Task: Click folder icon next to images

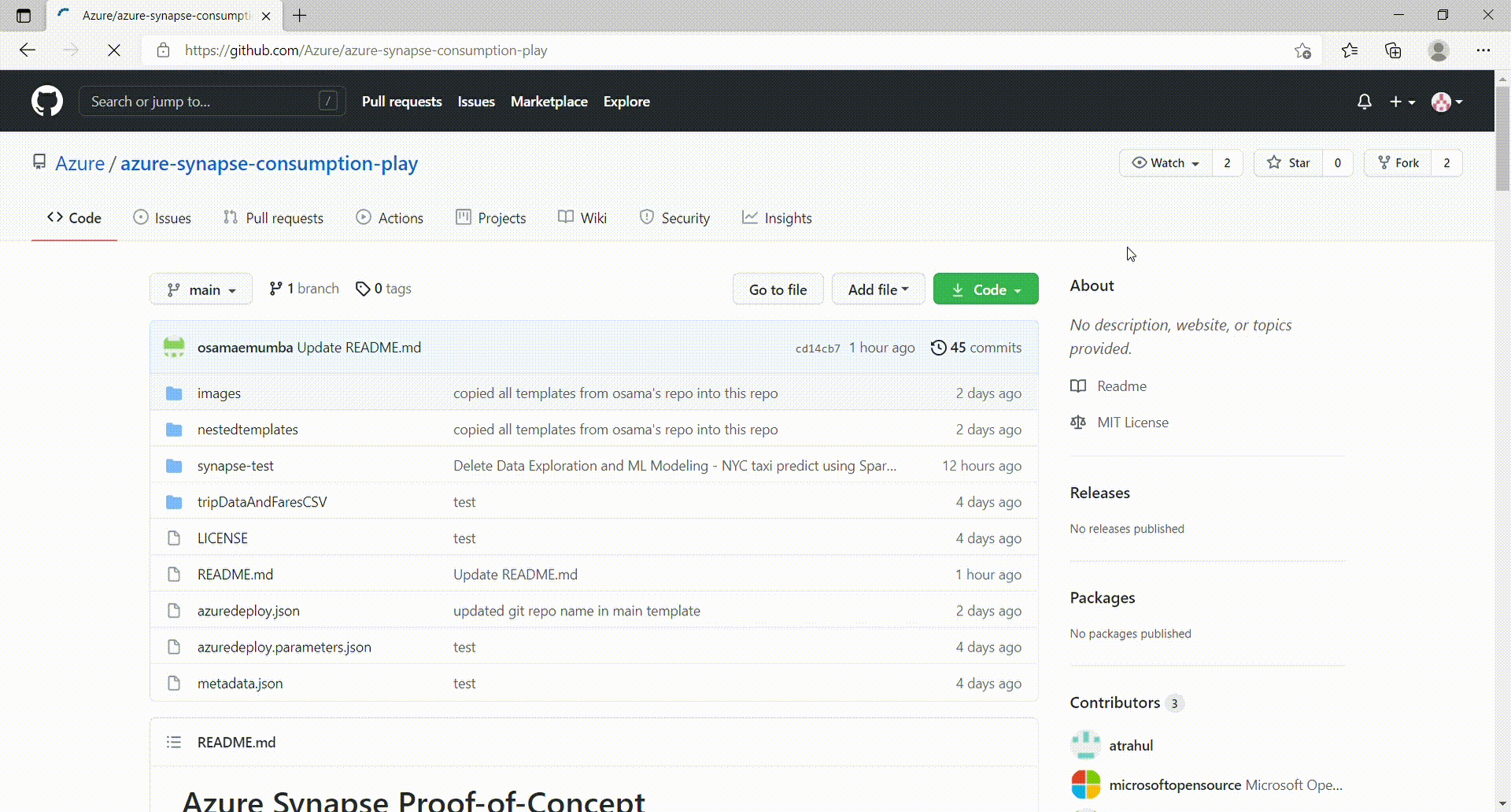Action: tap(174, 393)
